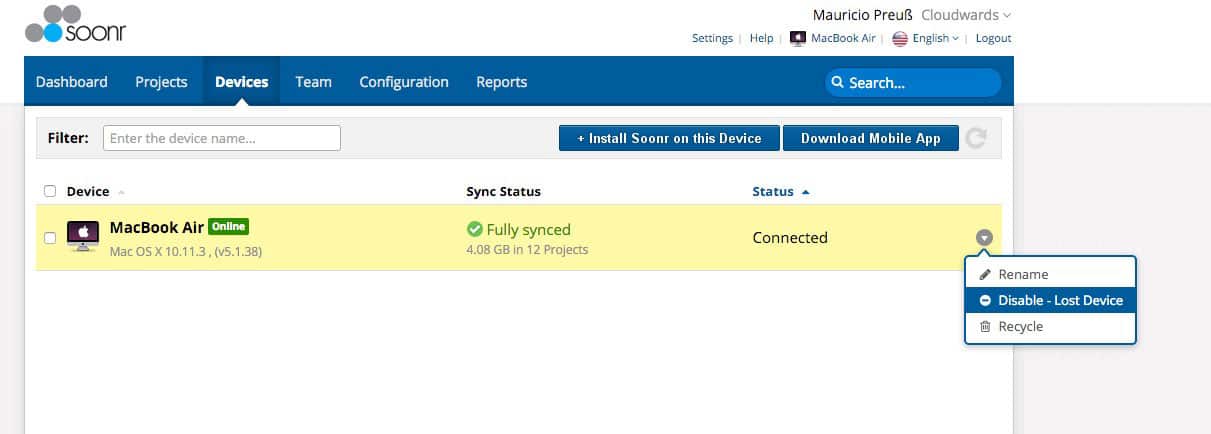Toggle the select-all Device checkbox
This screenshot has width=1211, height=434.
pos(50,191)
